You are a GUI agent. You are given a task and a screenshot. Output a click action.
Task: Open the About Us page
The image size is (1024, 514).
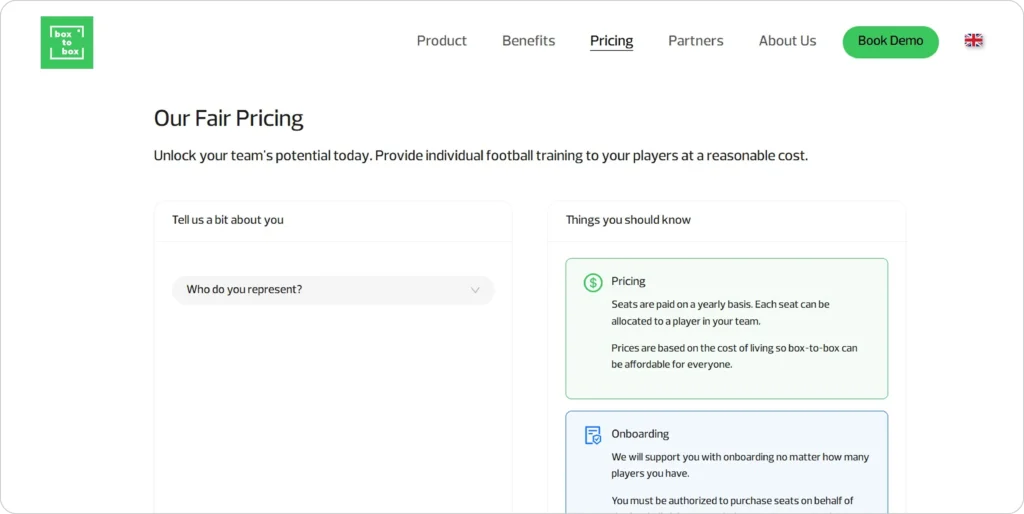pos(787,41)
